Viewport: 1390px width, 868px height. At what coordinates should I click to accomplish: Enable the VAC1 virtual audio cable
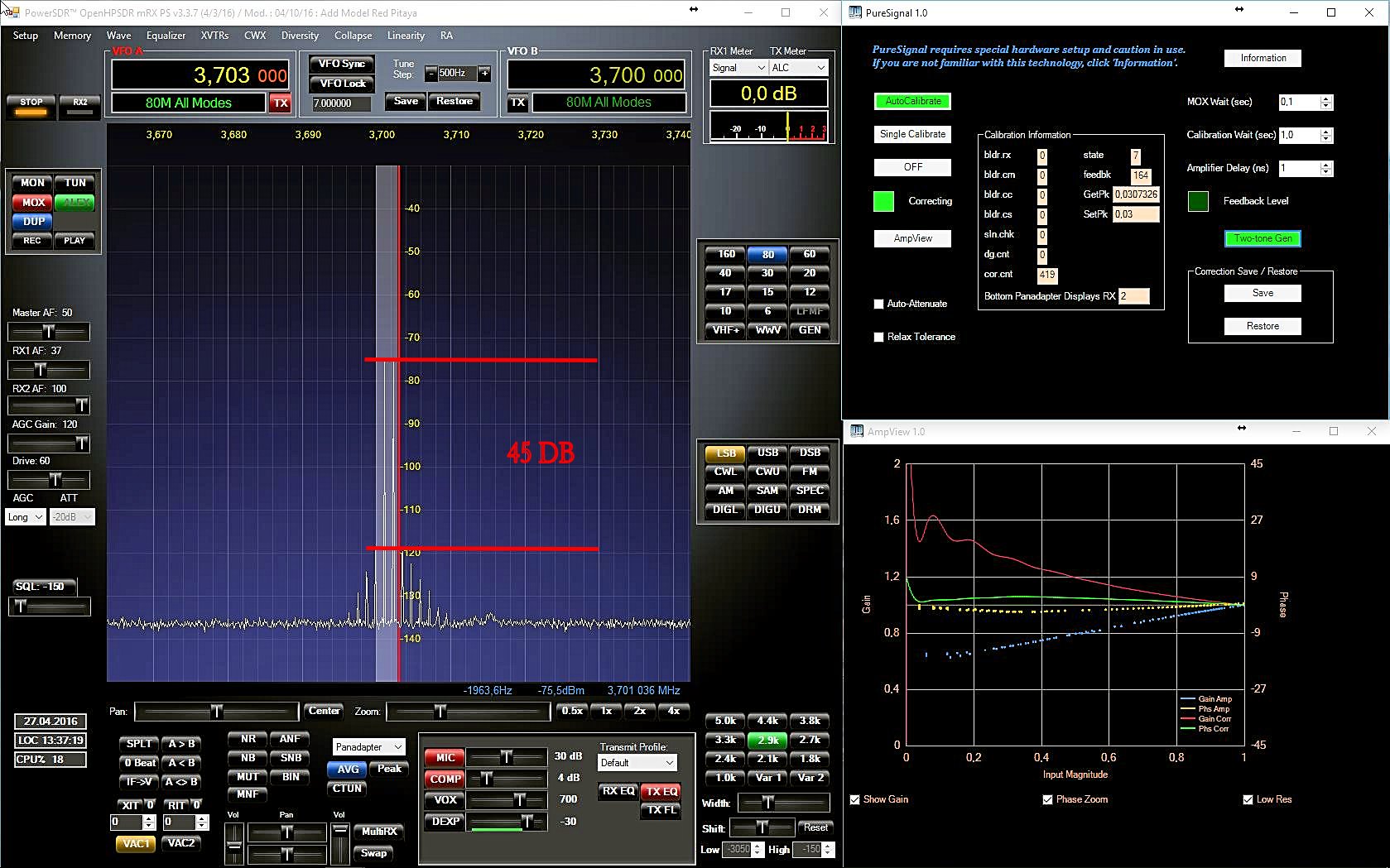click(x=136, y=844)
